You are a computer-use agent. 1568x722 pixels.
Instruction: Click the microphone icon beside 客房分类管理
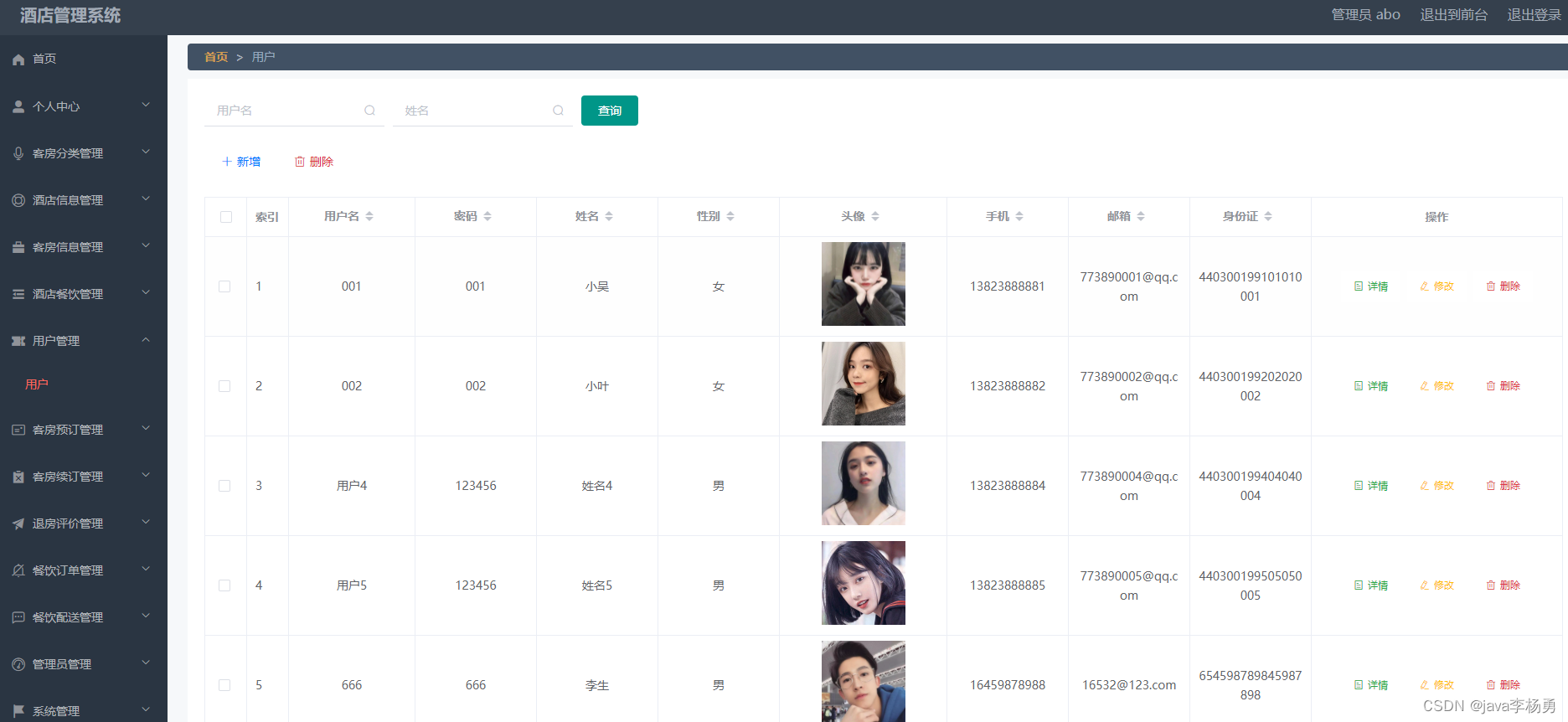click(x=18, y=153)
